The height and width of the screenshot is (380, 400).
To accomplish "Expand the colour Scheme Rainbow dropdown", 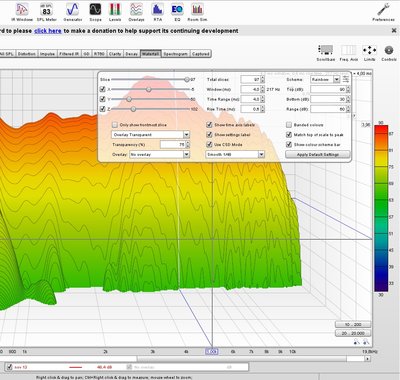I will tap(325, 79).
